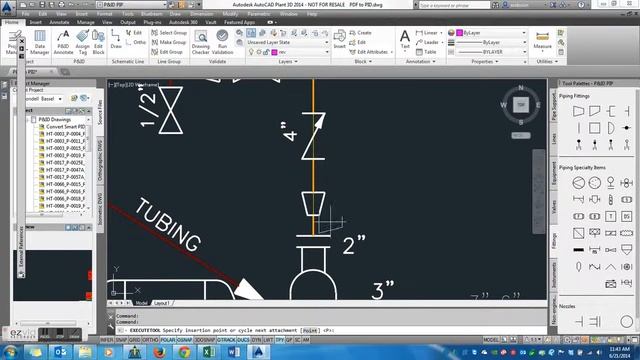The image size is (640, 360).
Task: Click Edit Attributes in Block panel
Action: (x=371, y=52)
